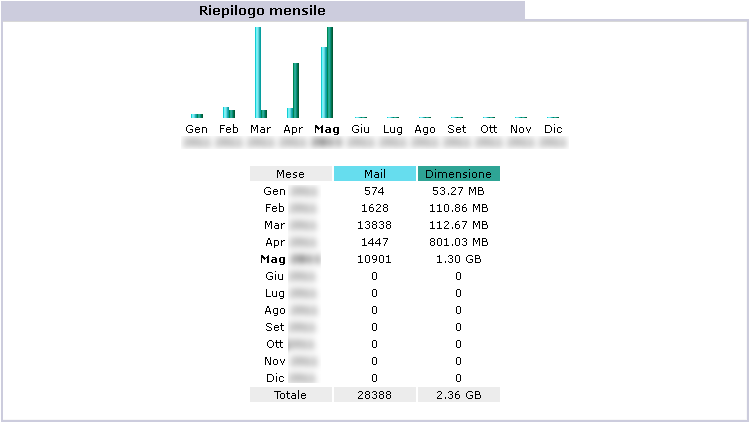The width and height of the screenshot is (750, 423).
Task: Select the Ott row month cell
Action: click(290, 344)
